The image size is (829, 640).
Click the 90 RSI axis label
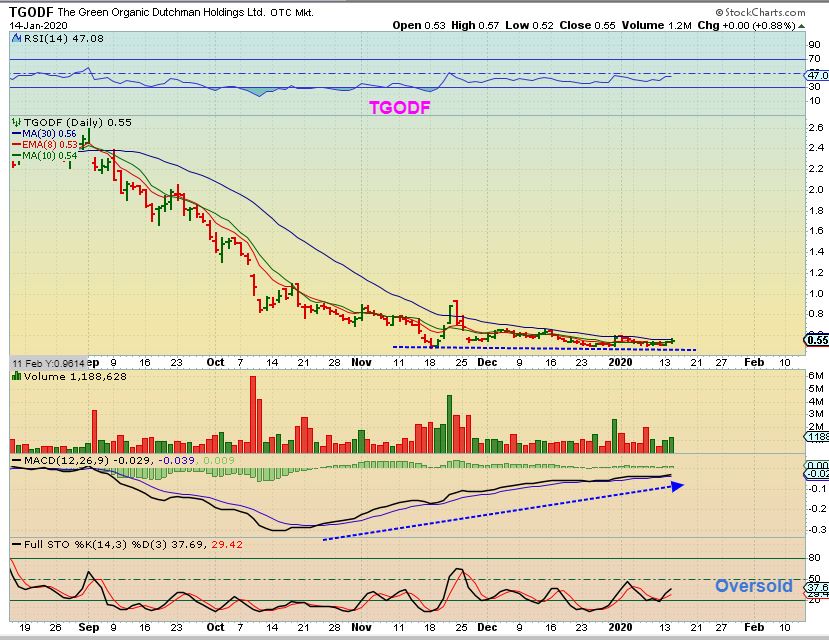click(814, 45)
